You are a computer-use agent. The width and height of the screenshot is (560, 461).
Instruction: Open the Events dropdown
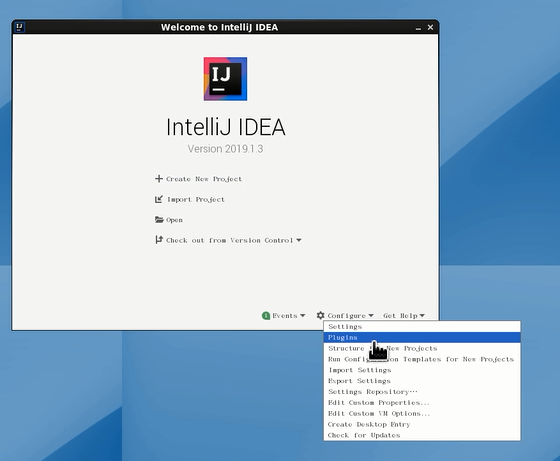[x=288, y=316]
